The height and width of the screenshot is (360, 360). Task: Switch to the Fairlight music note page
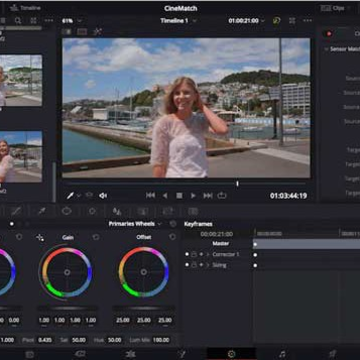coord(282,354)
